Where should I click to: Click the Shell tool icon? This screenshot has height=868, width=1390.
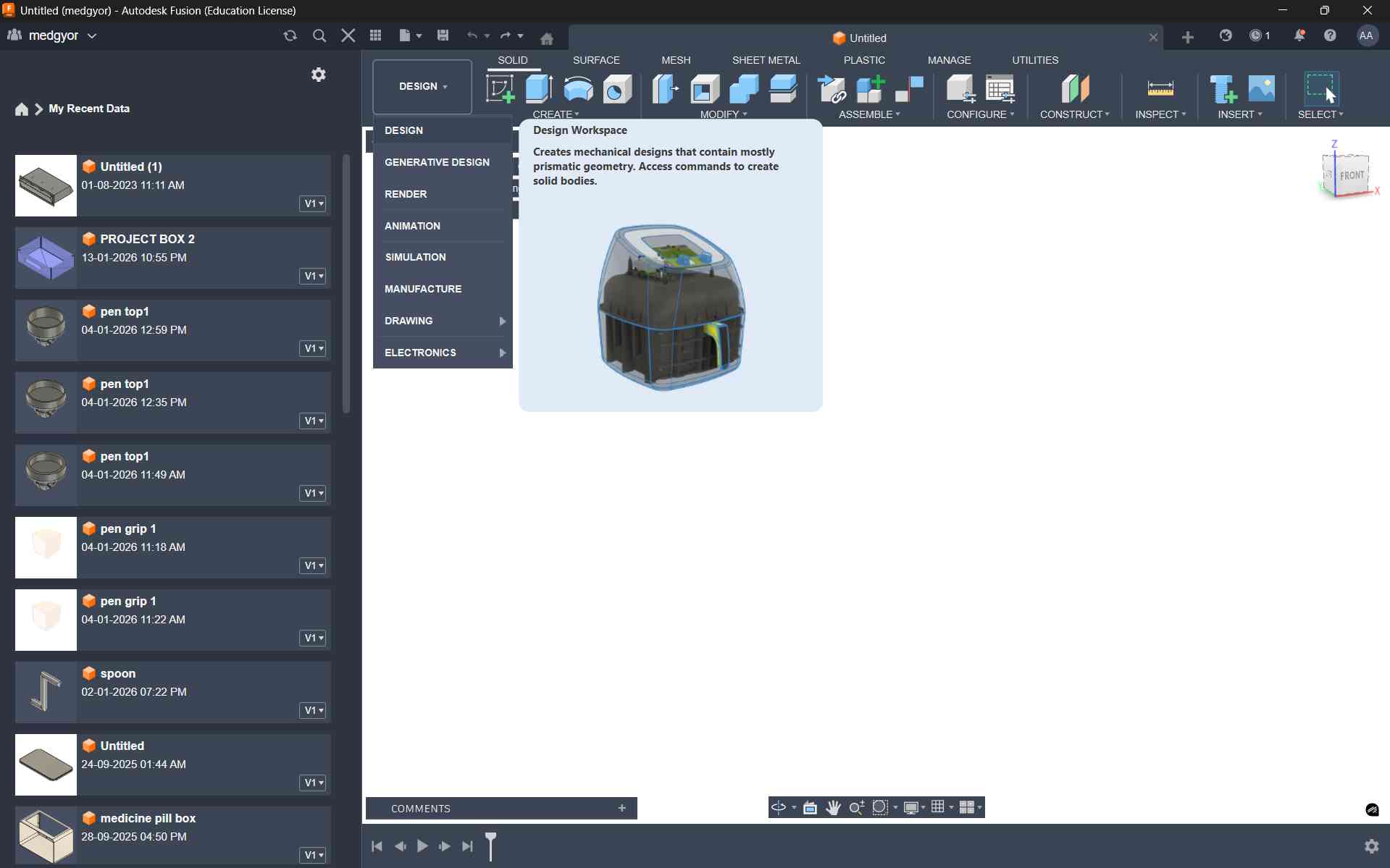tap(704, 89)
